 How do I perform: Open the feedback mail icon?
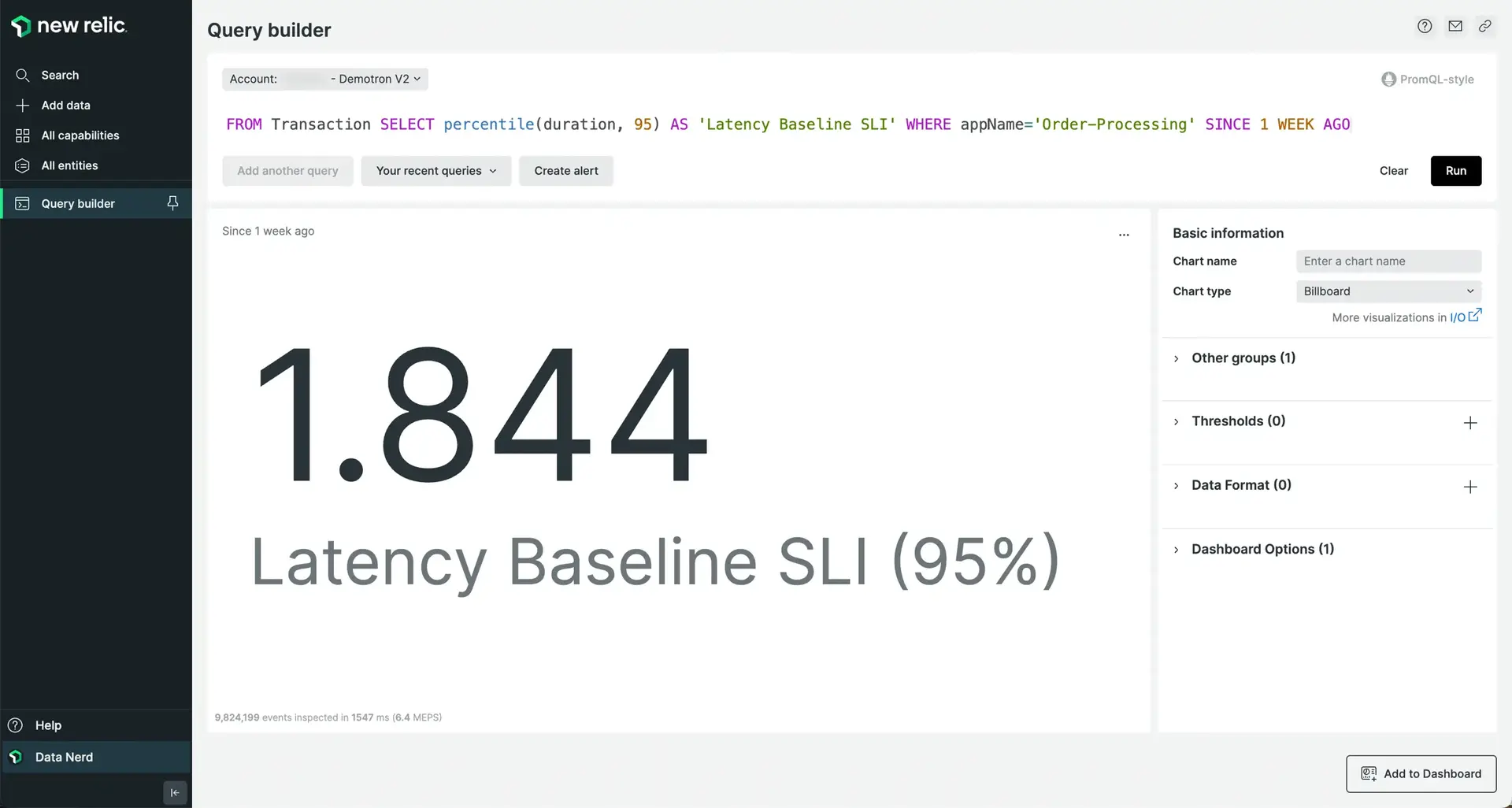pos(1455,26)
